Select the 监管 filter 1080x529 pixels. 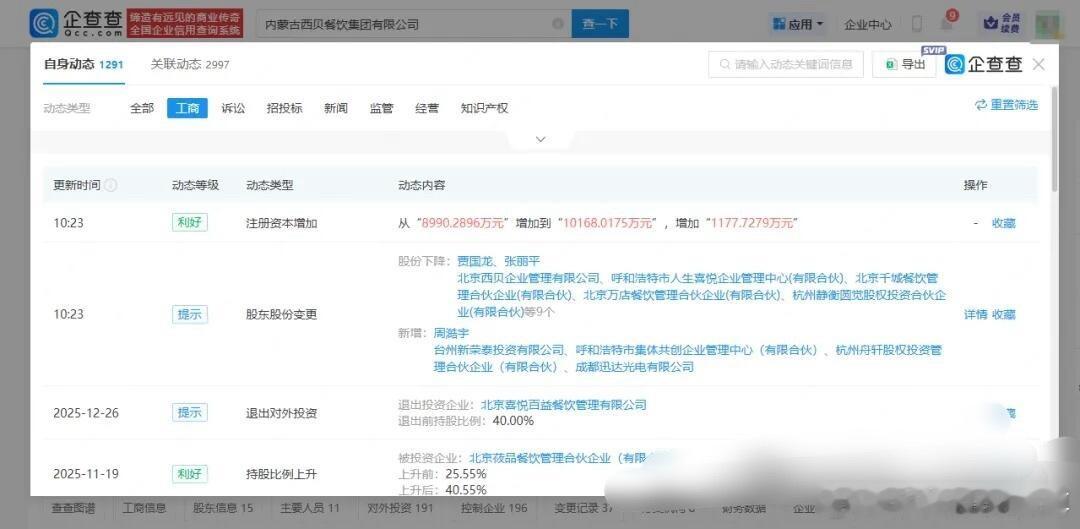click(382, 108)
